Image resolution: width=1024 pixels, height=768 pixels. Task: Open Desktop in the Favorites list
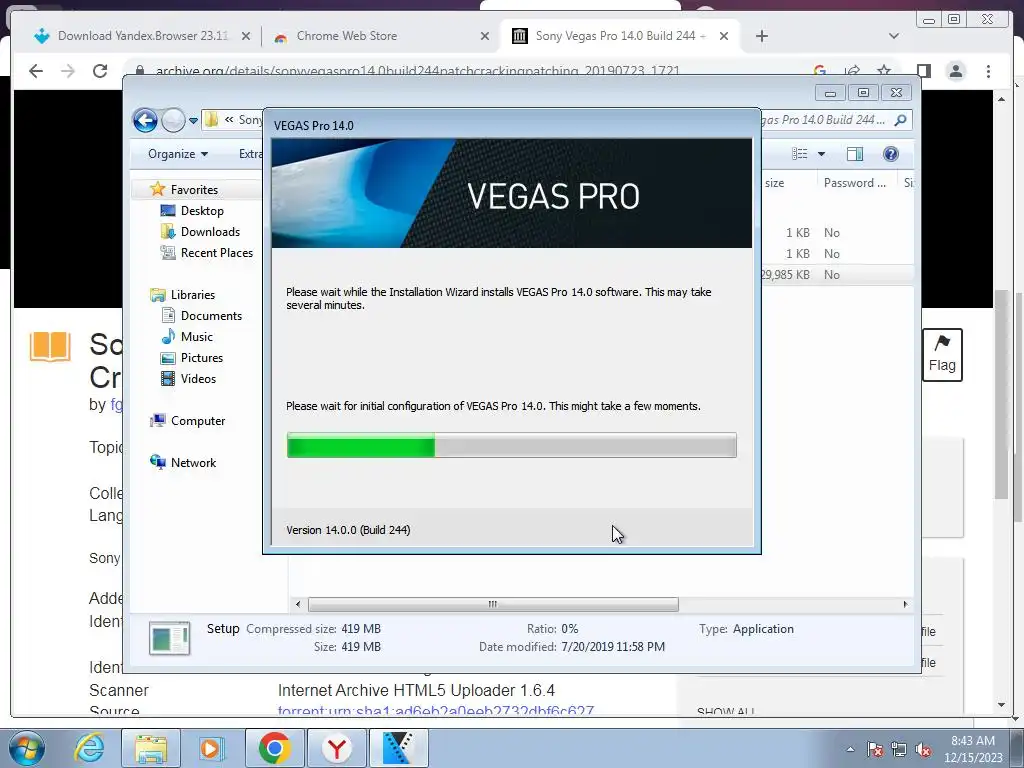(202, 210)
